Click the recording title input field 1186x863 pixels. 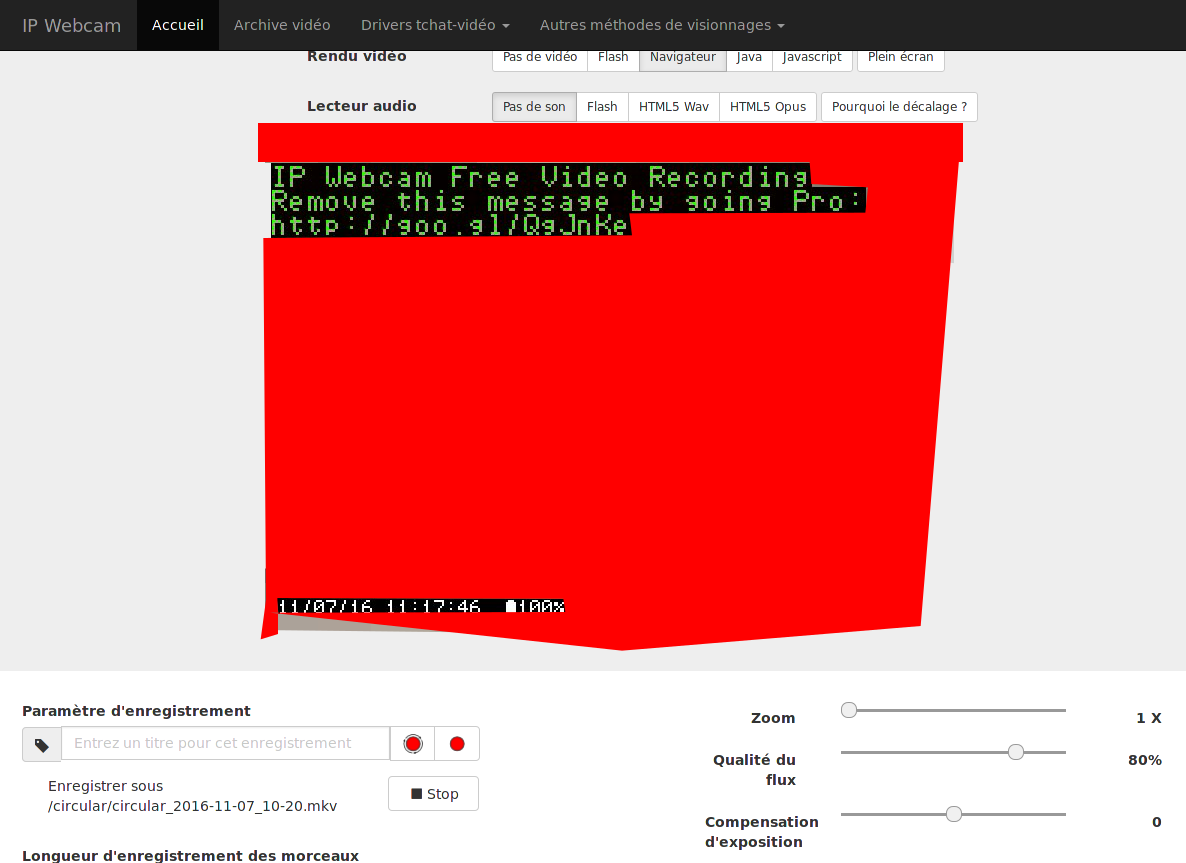click(225, 743)
